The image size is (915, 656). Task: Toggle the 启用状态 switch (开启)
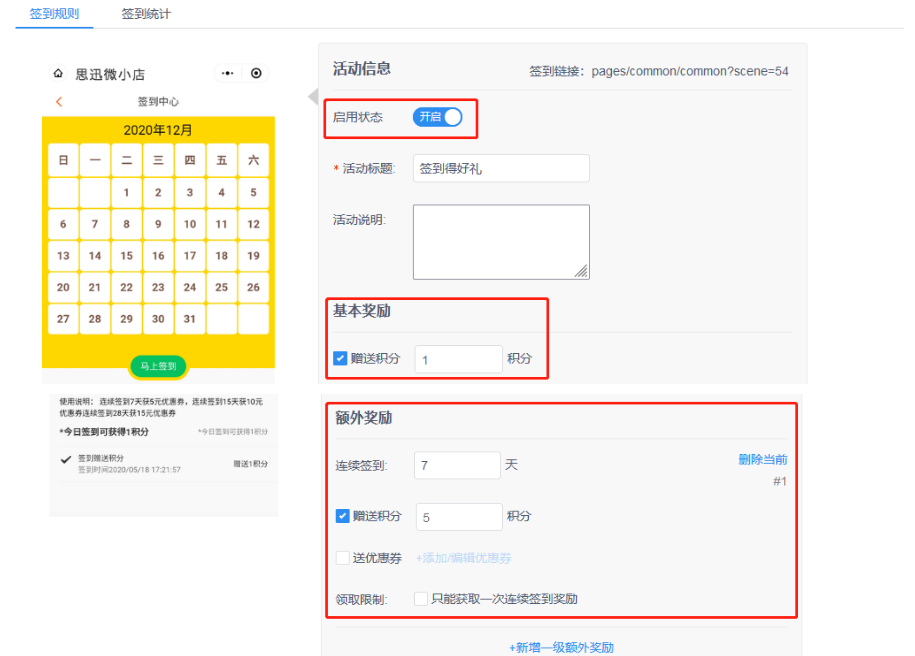coord(438,117)
